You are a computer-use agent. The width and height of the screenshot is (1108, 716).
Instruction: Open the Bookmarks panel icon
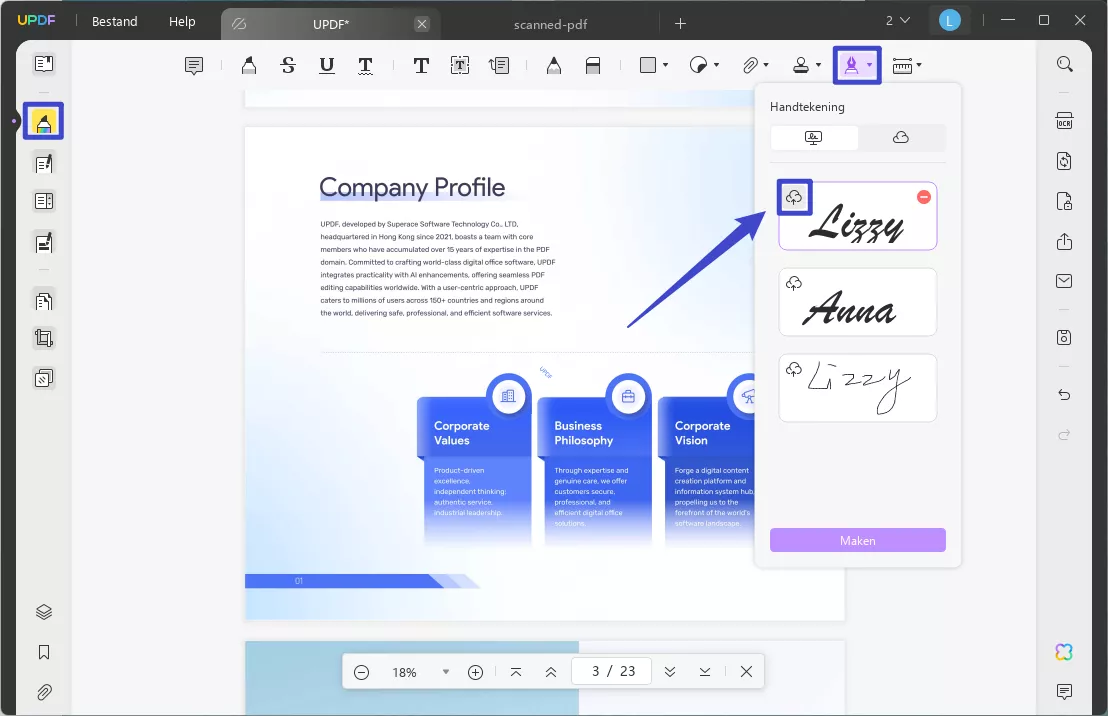point(44,652)
